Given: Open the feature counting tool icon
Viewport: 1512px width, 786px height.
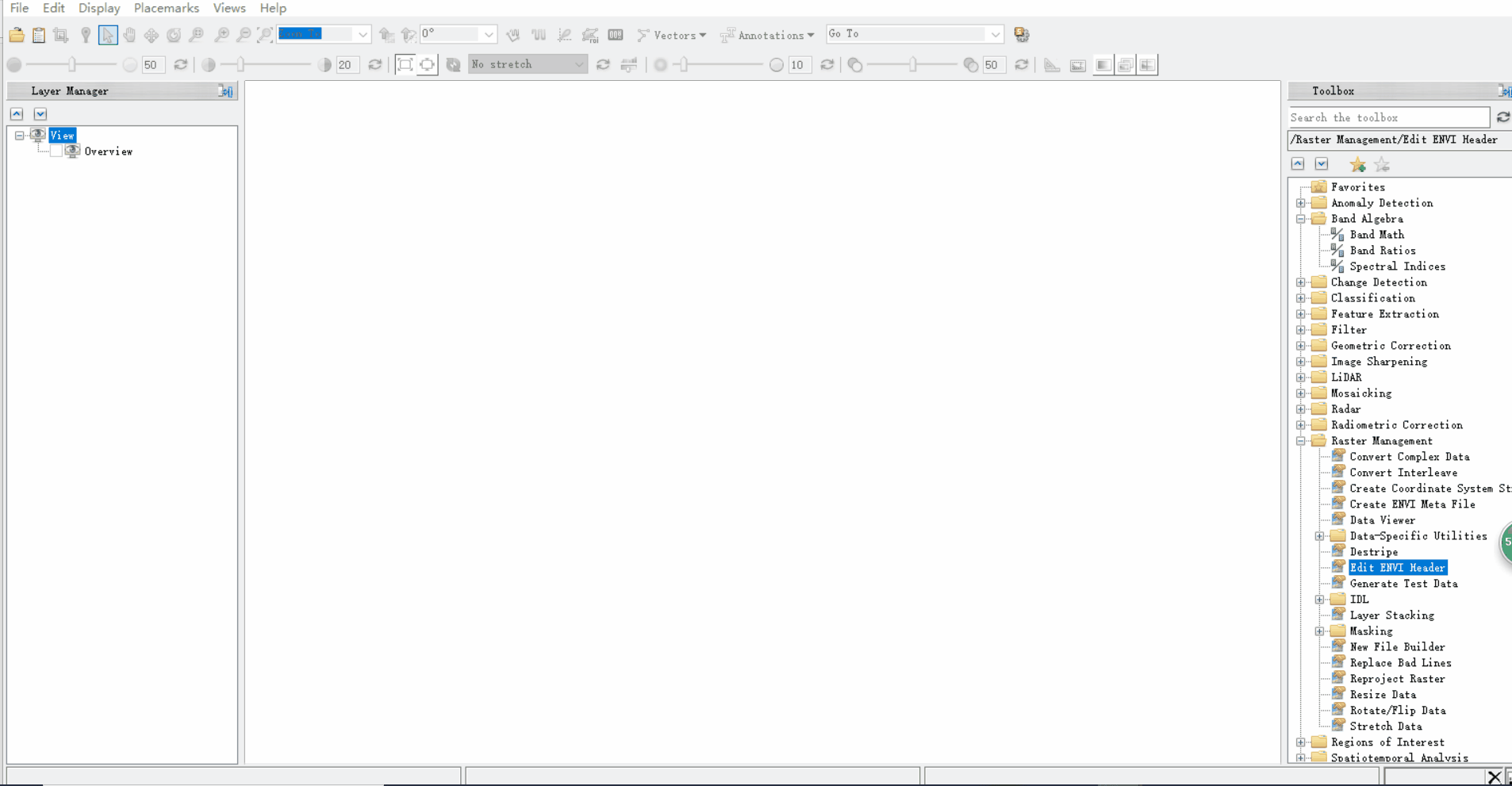Looking at the screenshot, I should 616,35.
